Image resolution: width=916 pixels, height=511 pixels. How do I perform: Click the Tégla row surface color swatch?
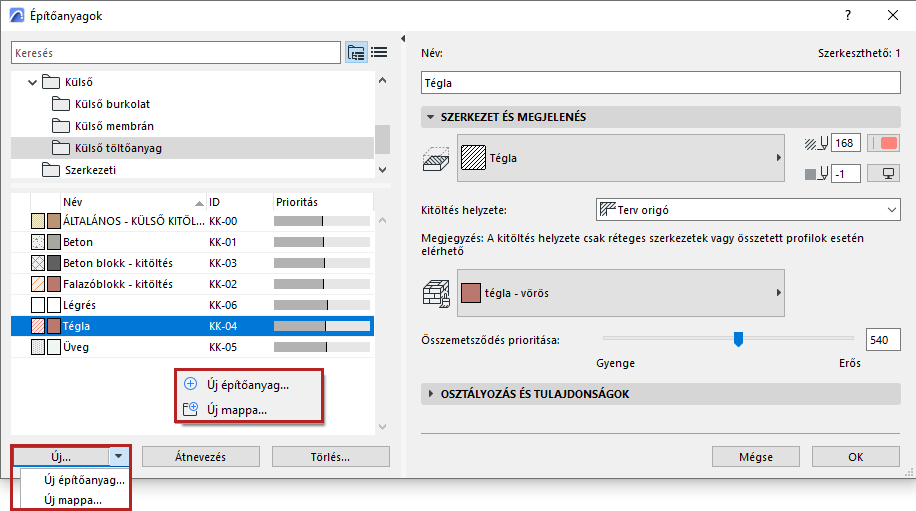coord(54,326)
